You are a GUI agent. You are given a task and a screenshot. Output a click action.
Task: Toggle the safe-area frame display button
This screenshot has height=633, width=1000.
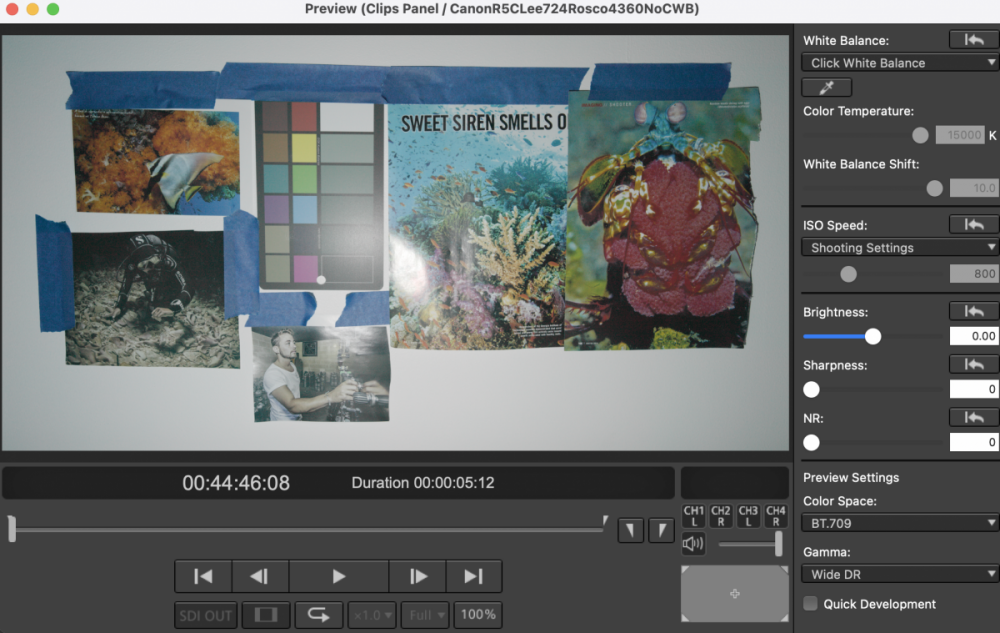pyautogui.click(x=265, y=615)
